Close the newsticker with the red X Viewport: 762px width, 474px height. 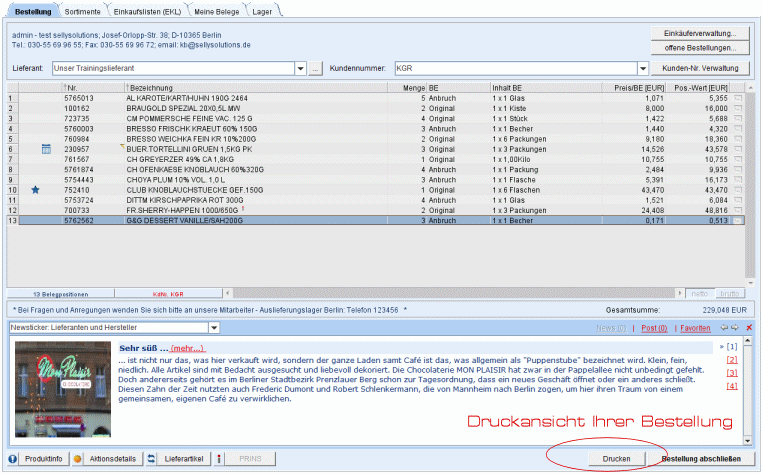pos(749,328)
